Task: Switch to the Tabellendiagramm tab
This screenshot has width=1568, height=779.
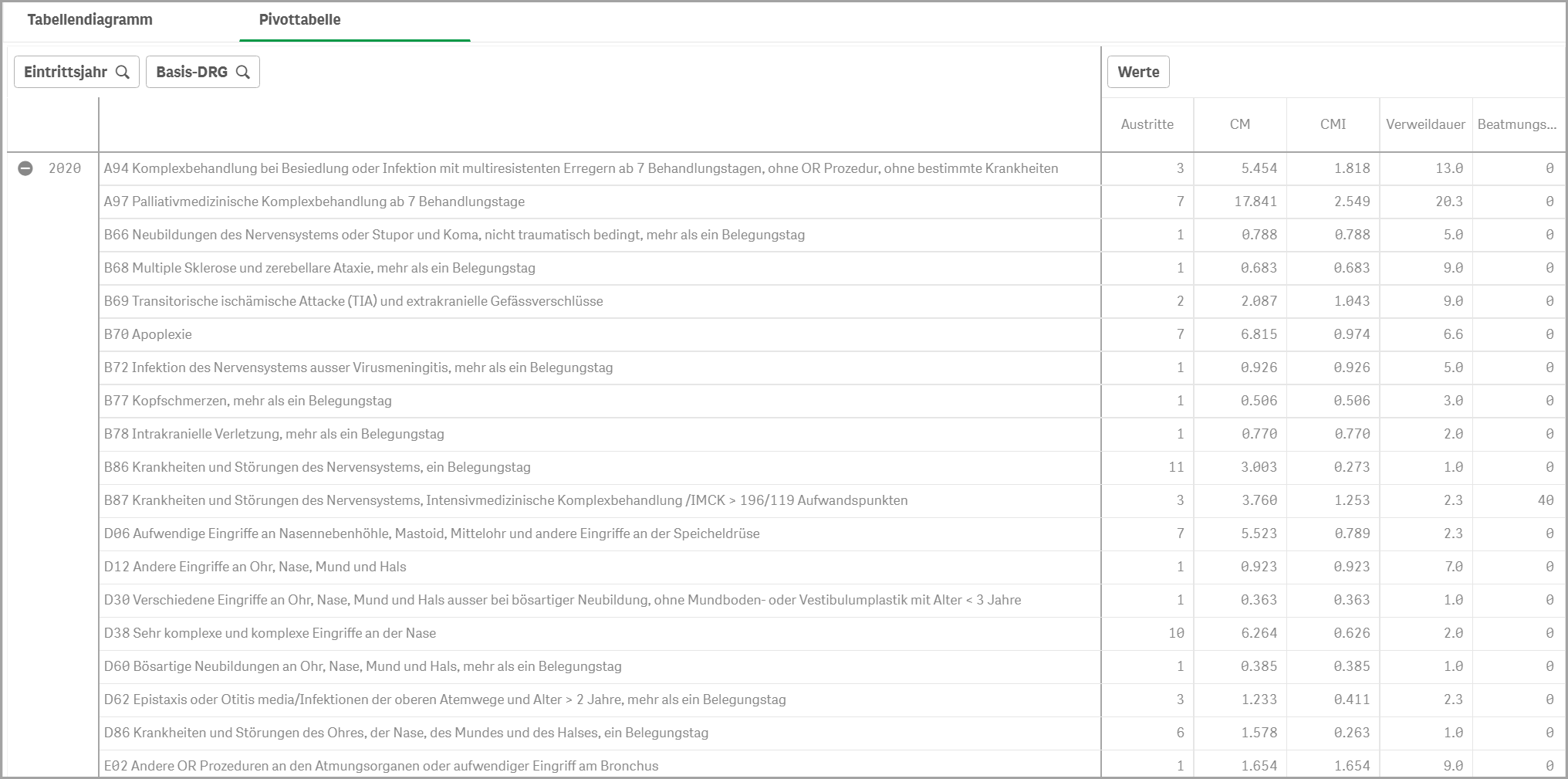Action: [x=90, y=19]
